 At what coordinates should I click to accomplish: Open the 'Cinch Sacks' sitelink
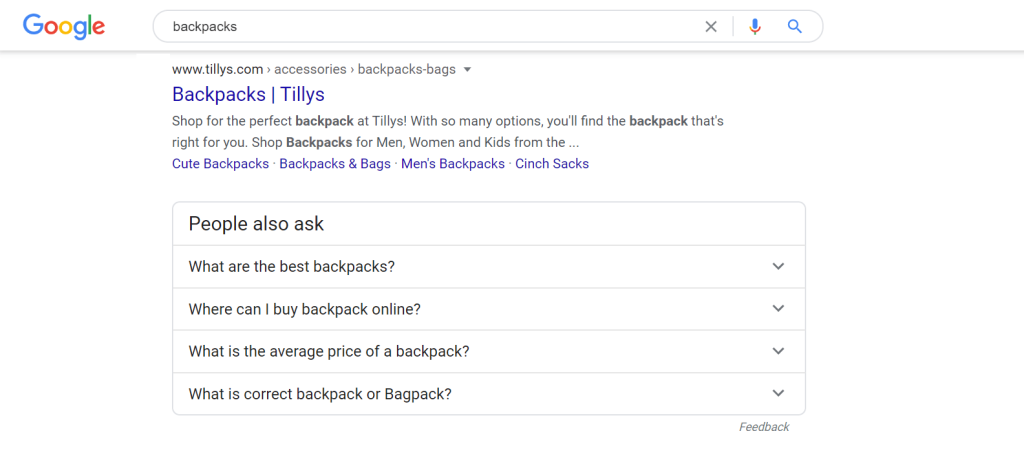pos(552,163)
